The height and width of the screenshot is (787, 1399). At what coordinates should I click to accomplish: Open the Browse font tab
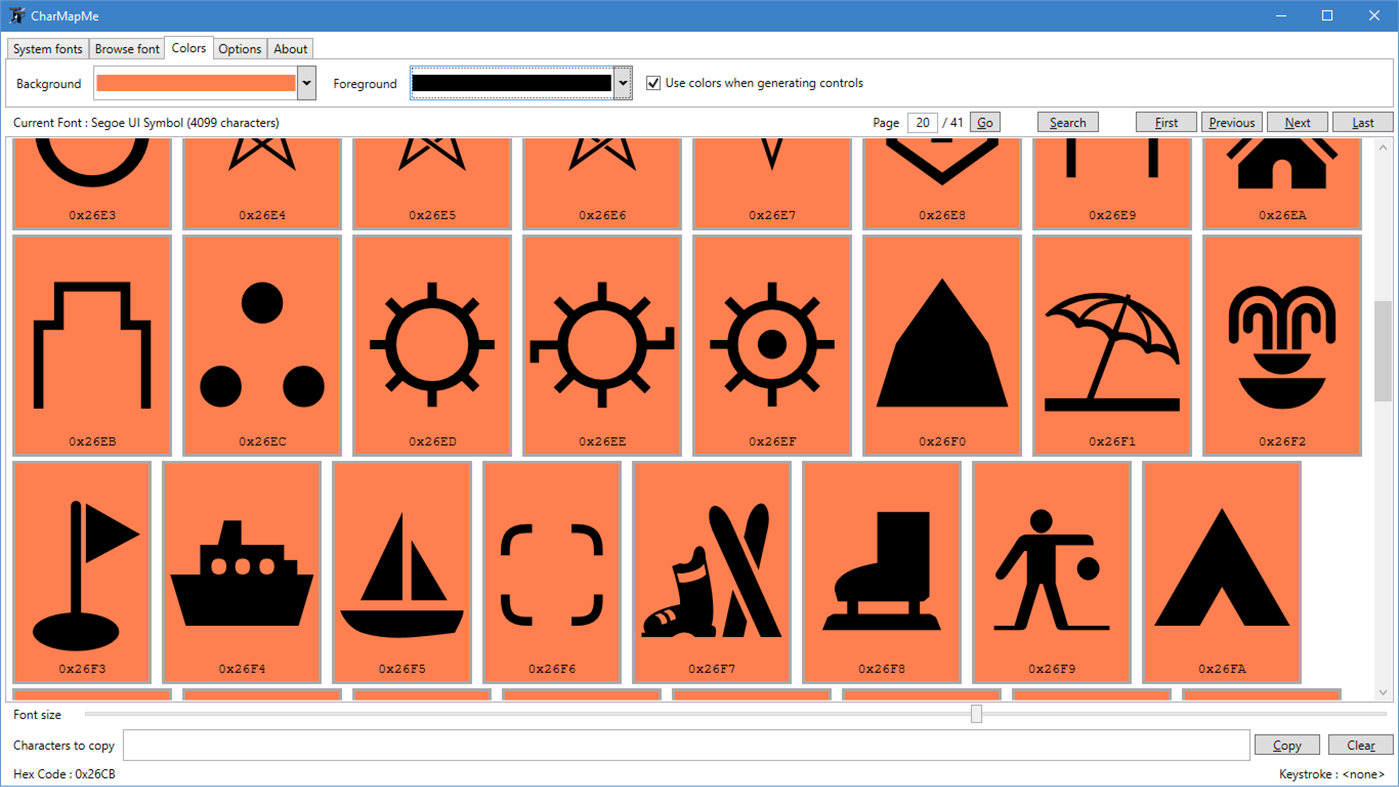pyautogui.click(x=127, y=49)
